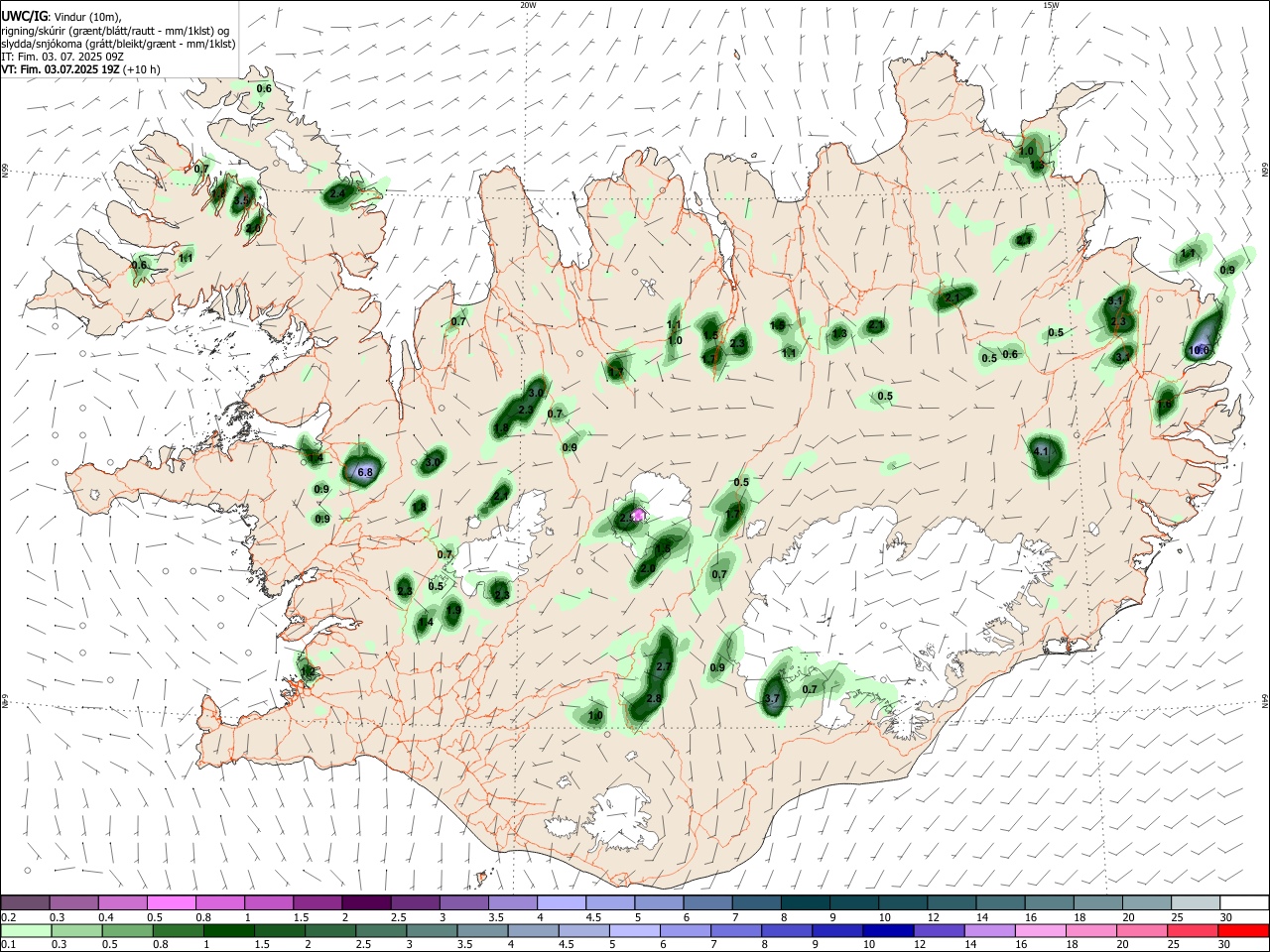Click the 2.7 precipitation value in the south

point(665,666)
